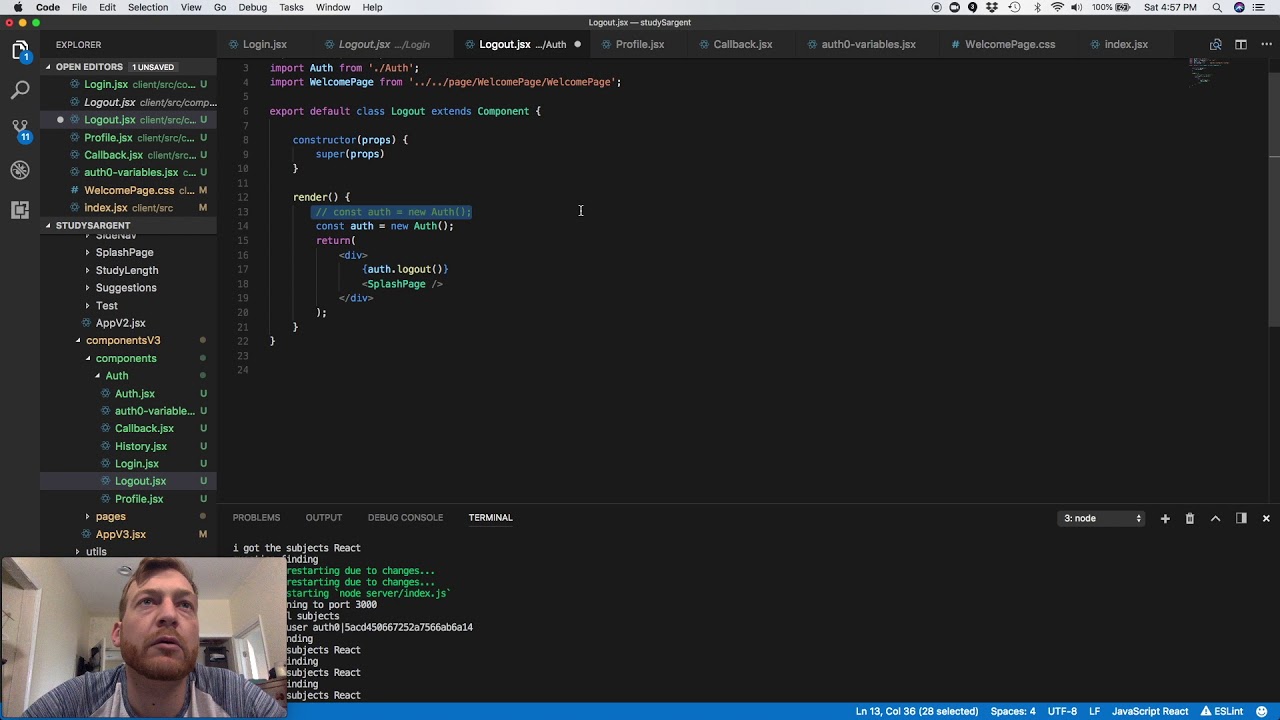Open the Selection menu in the menu bar

tap(148, 7)
